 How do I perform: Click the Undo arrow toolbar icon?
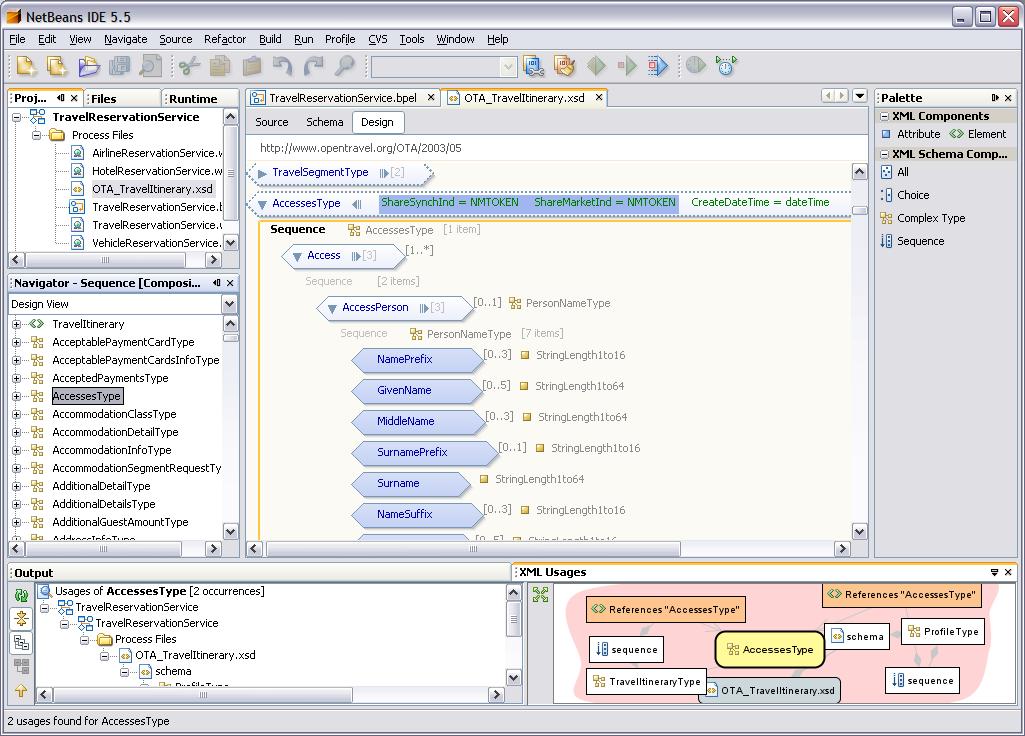pos(282,66)
